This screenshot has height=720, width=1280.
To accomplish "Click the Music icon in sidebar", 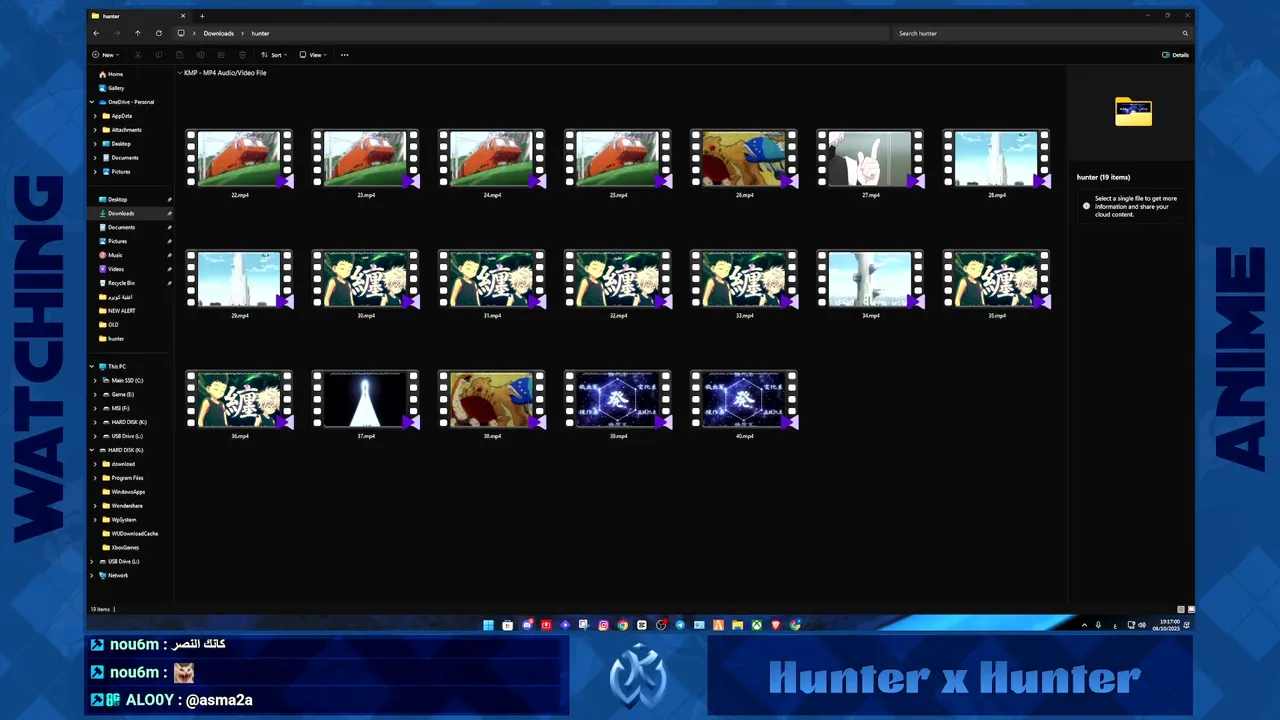I will tap(102, 255).
